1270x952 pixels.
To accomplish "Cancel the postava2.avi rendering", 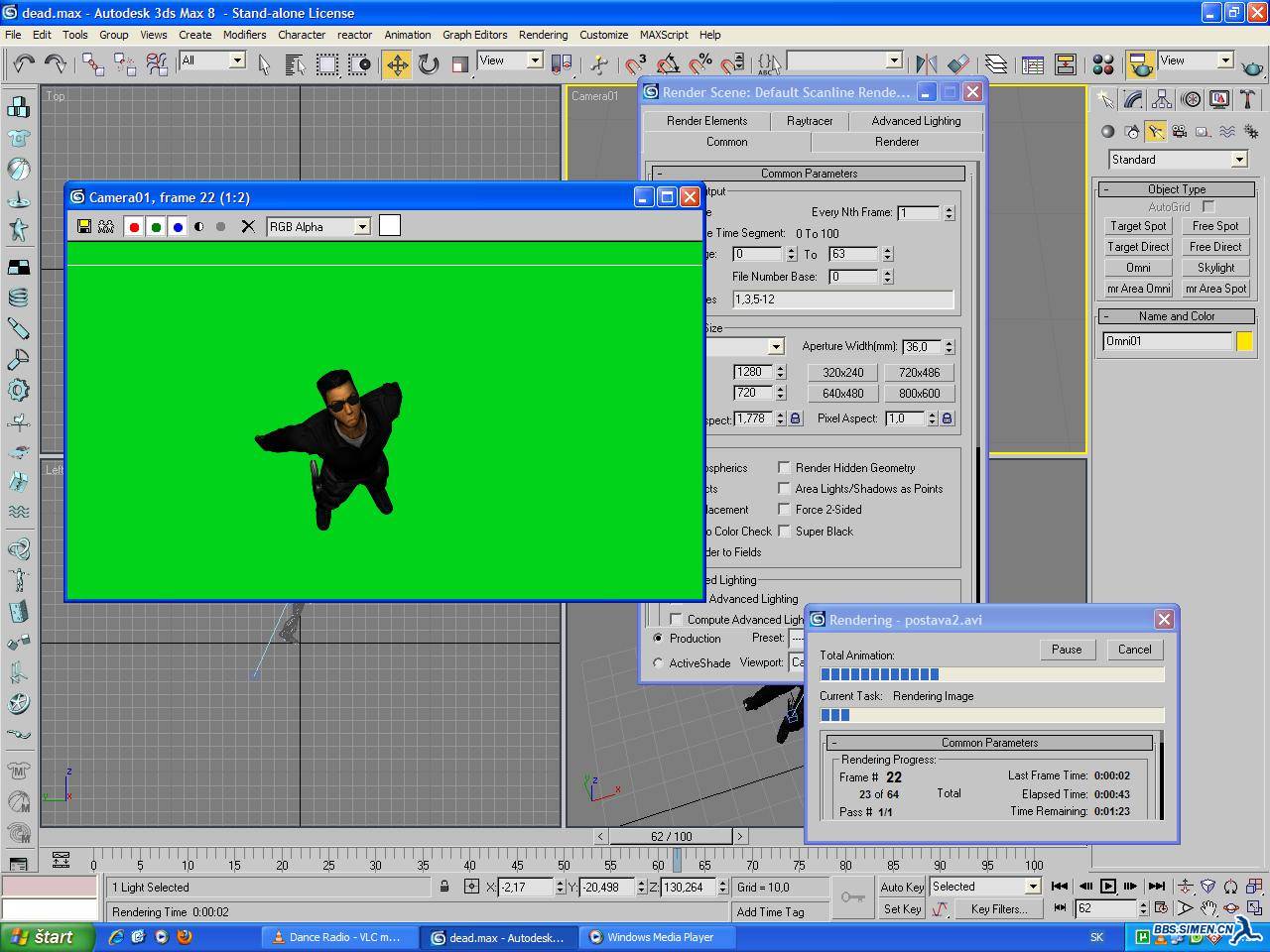I will [x=1134, y=650].
